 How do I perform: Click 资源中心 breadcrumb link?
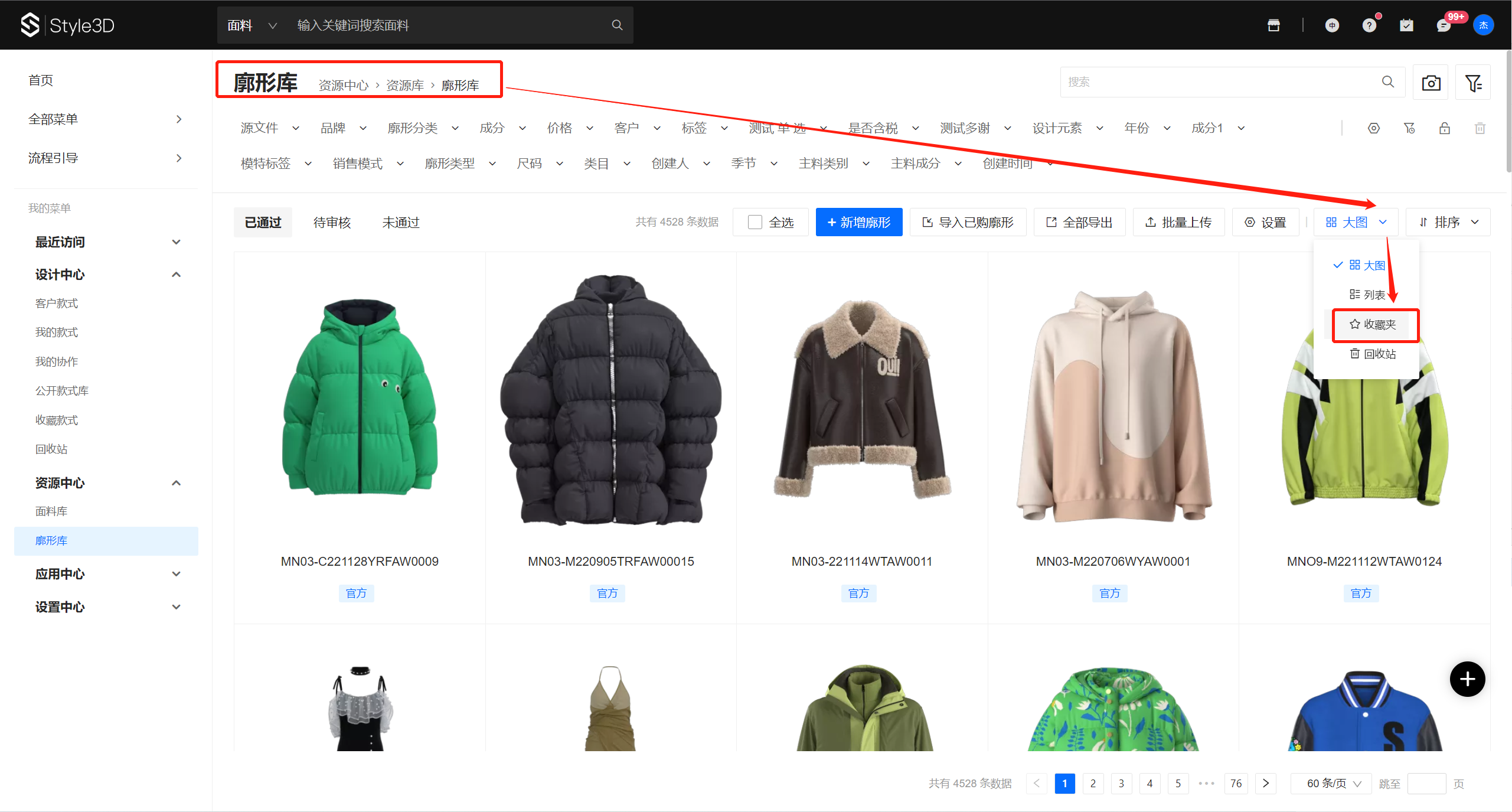point(344,86)
